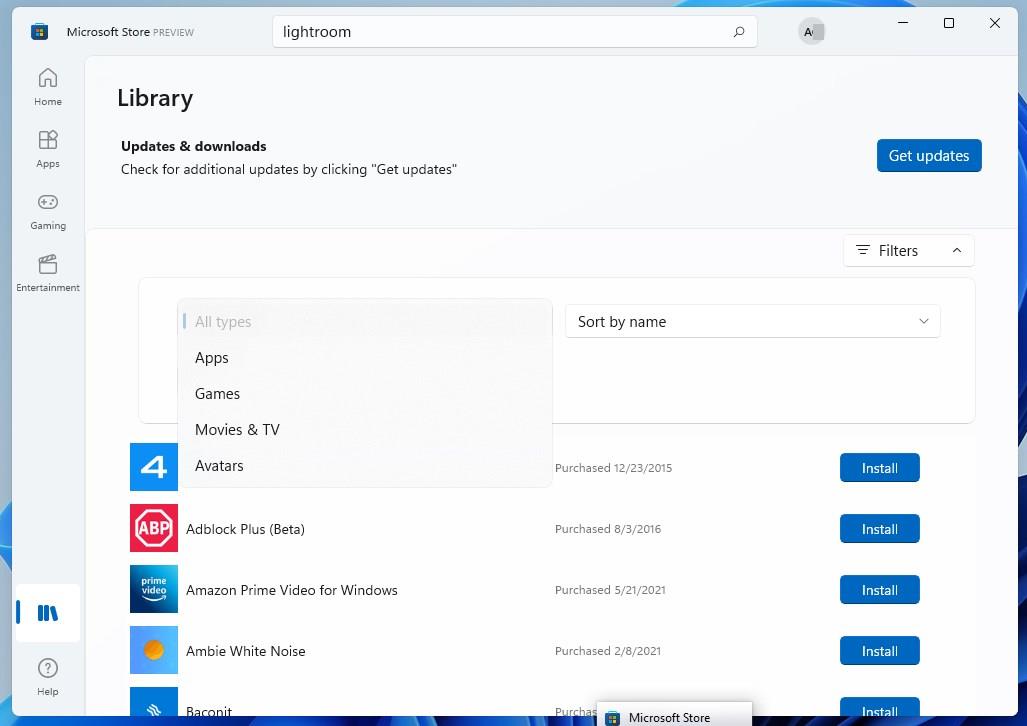The width and height of the screenshot is (1027, 726).
Task: Open the Baconit title
Action: (x=209, y=711)
